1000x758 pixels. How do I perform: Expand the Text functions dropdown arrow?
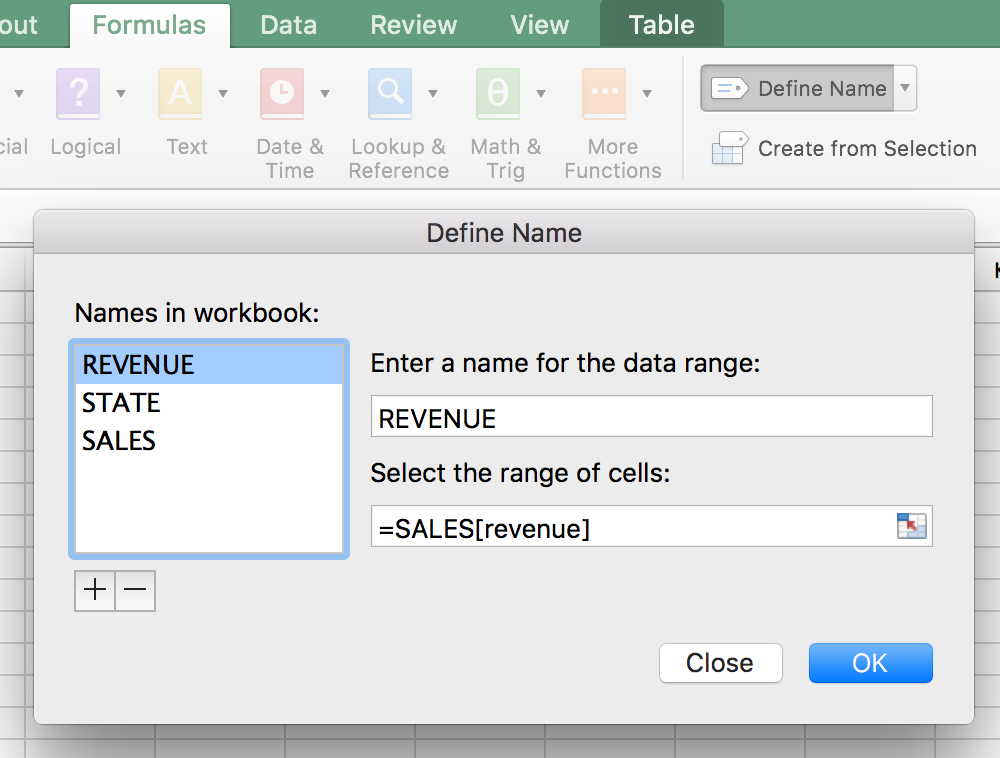pos(223,94)
